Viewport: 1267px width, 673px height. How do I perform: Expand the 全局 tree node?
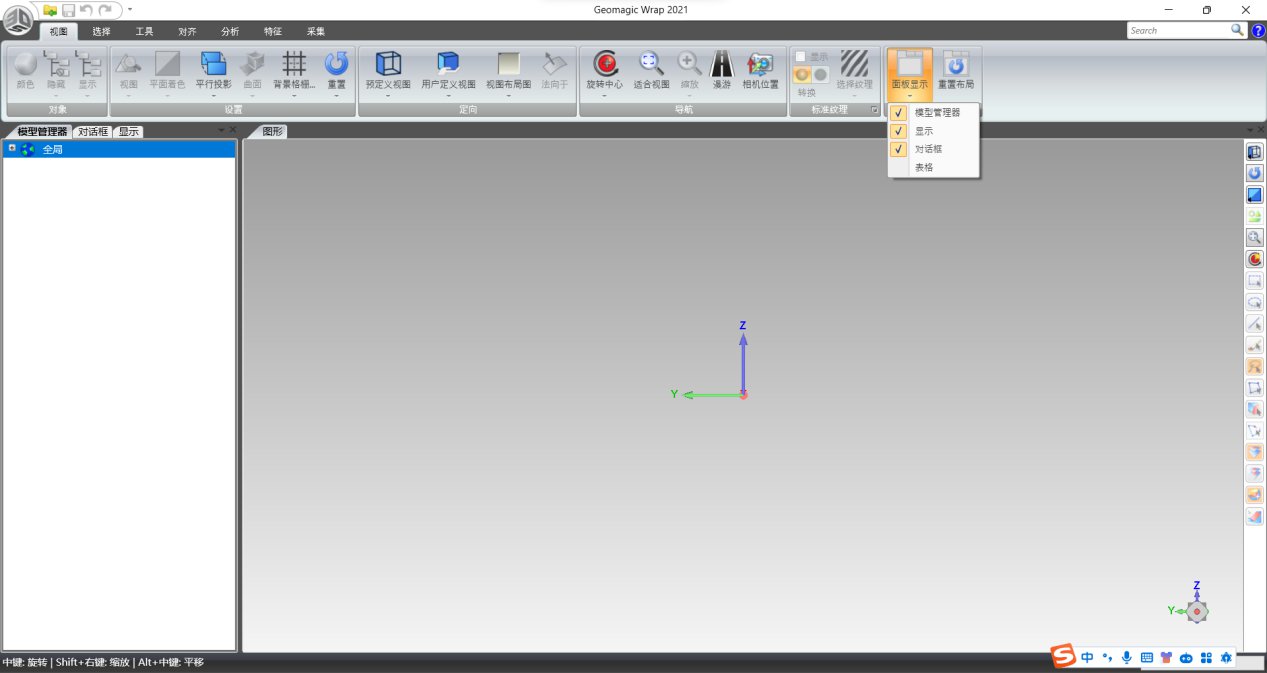coord(12,148)
